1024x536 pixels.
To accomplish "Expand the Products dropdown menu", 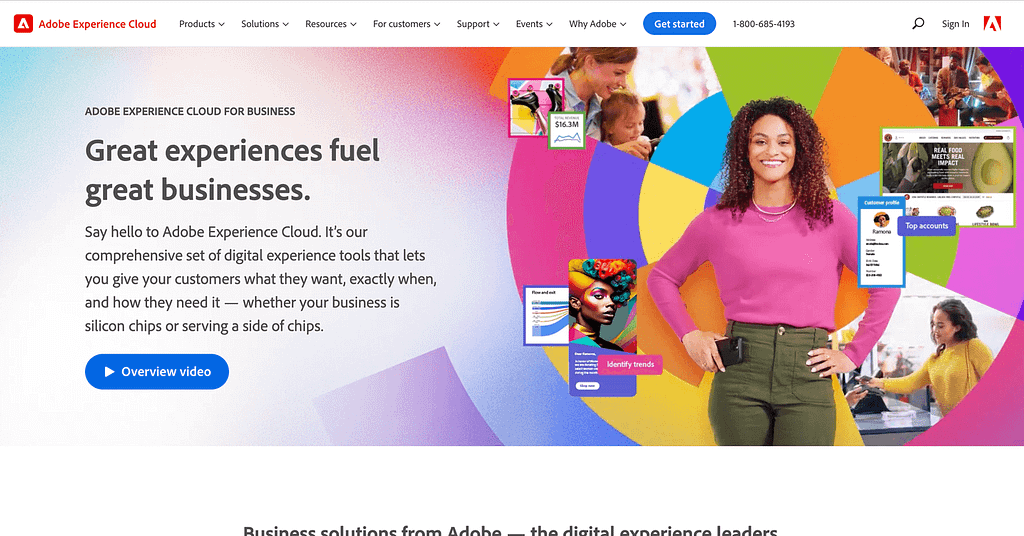I will [x=202, y=24].
